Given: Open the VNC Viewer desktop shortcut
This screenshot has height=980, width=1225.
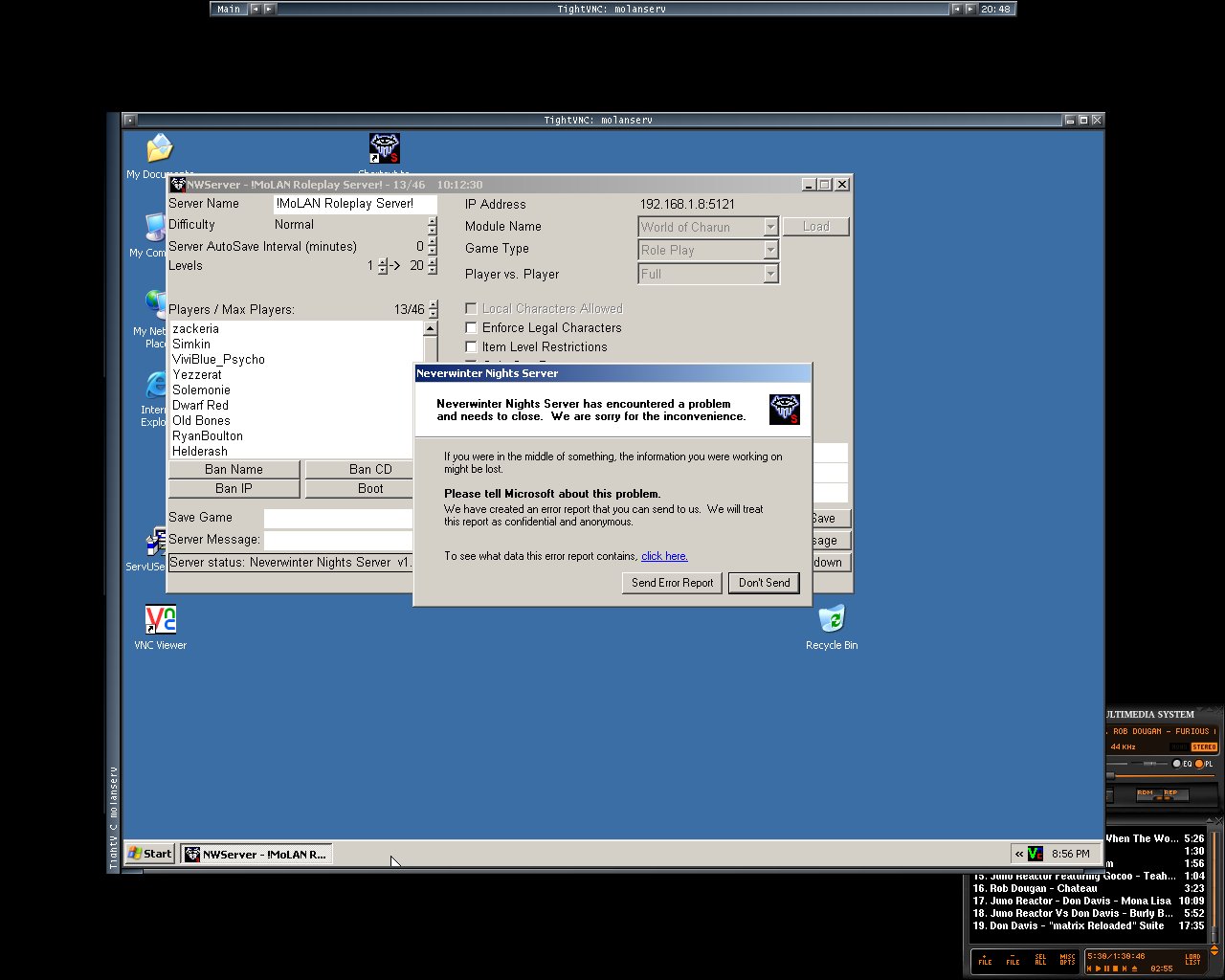Looking at the screenshot, I should 160,627.
